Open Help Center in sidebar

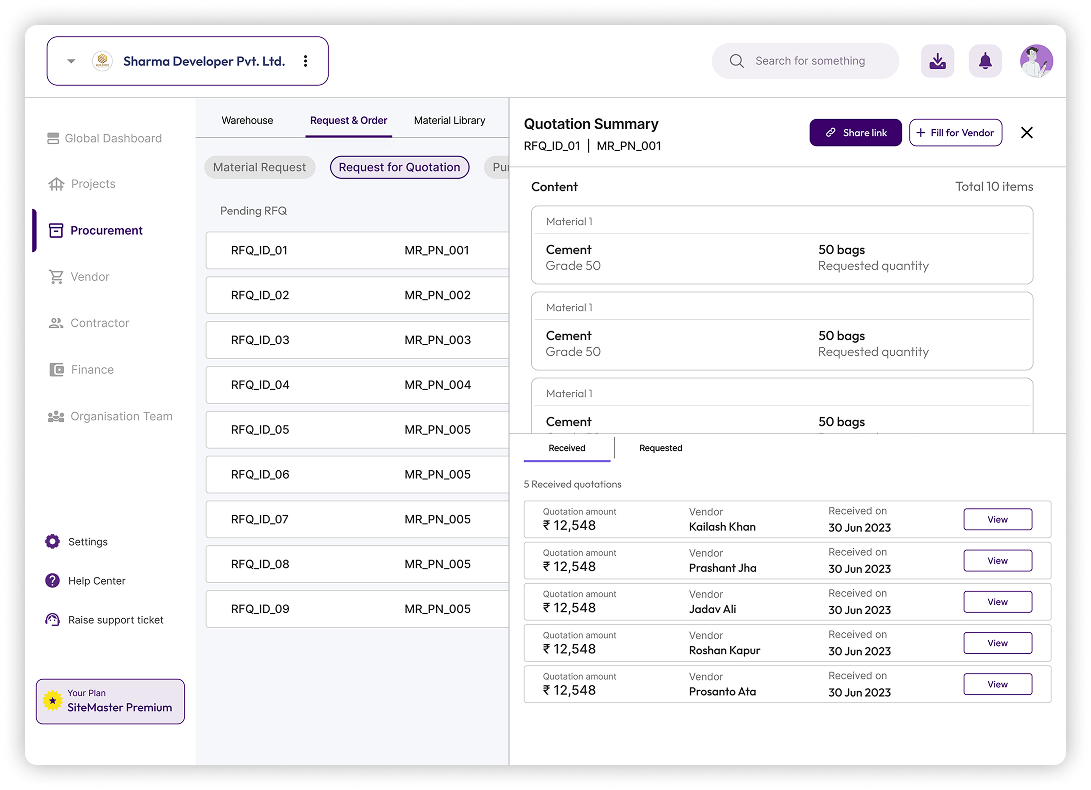tap(96, 581)
